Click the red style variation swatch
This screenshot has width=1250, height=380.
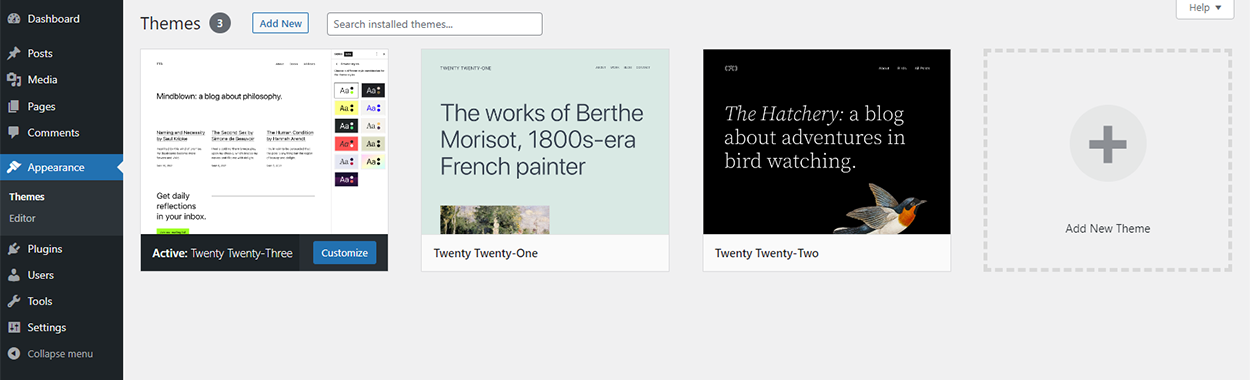[346, 143]
